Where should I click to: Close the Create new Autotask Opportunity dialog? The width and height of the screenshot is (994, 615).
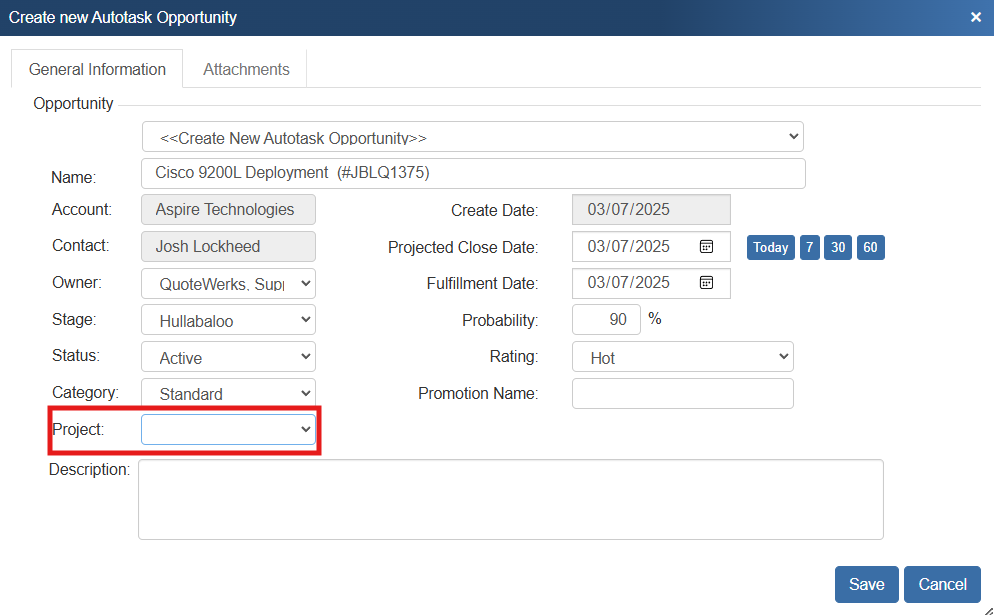[x=976, y=17]
